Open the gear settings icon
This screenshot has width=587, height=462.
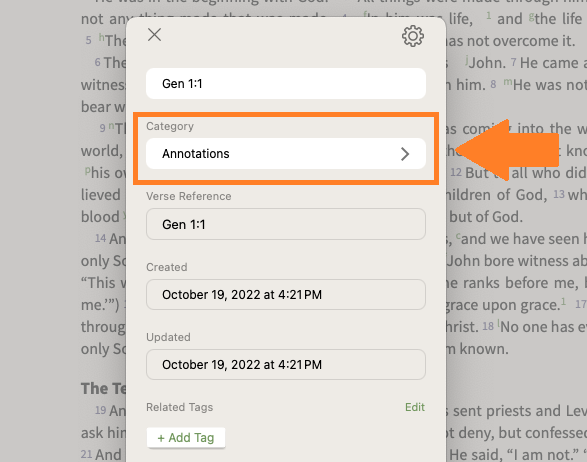413,36
